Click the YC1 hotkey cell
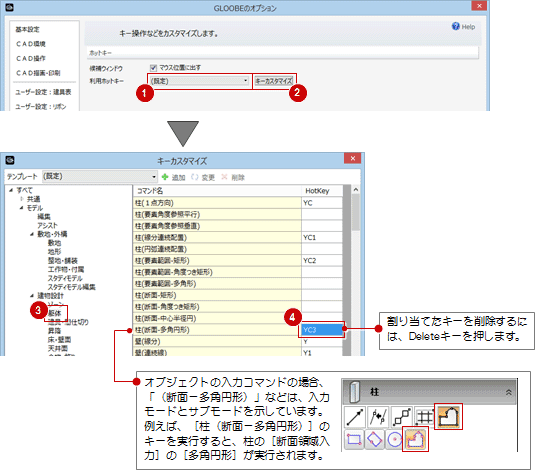The height and width of the screenshot is (470, 535). coord(322,238)
